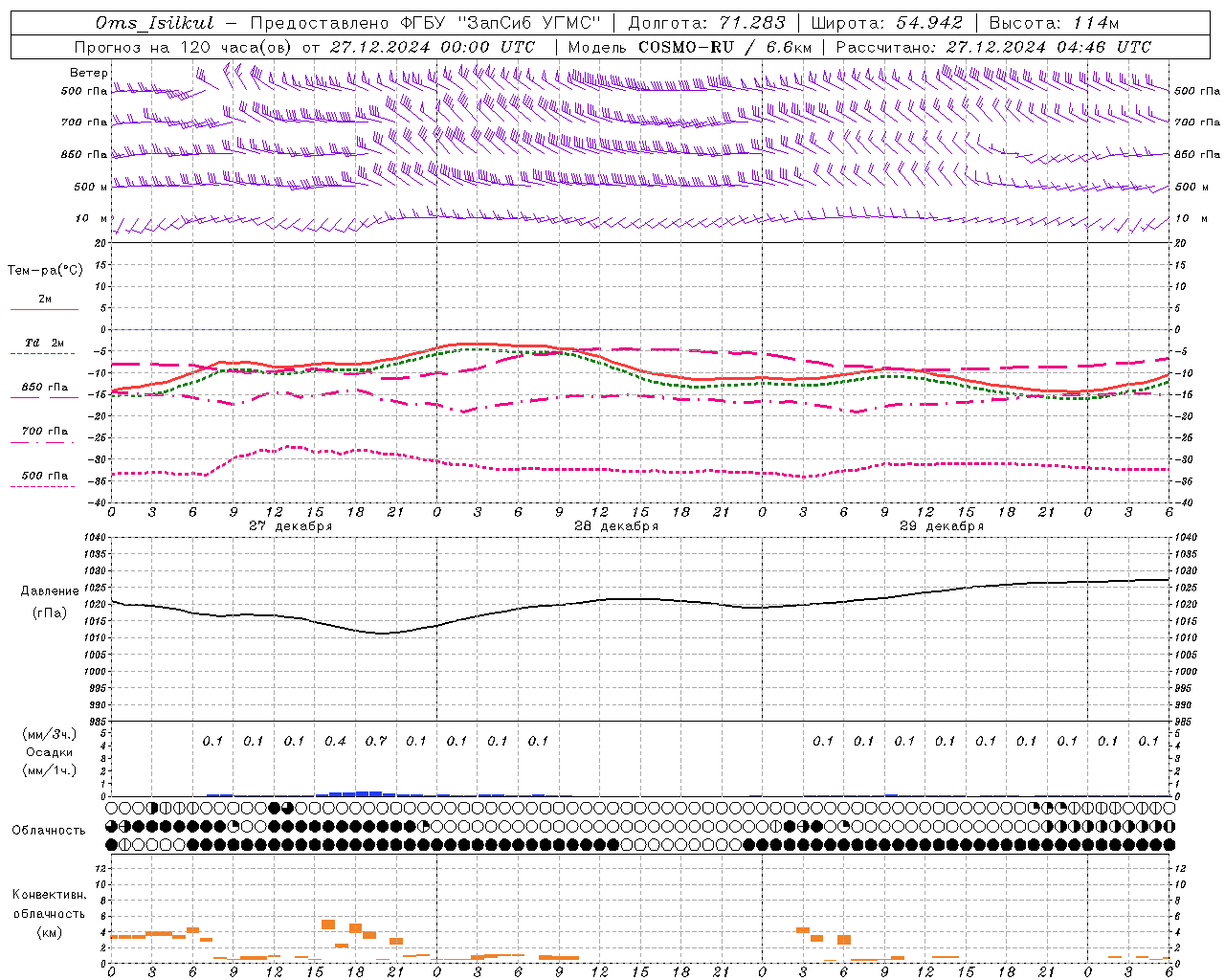This screenshot has width=1225, height=980.
Task: Click the "Облачность" cloud cover label
Action: [49, 831]
